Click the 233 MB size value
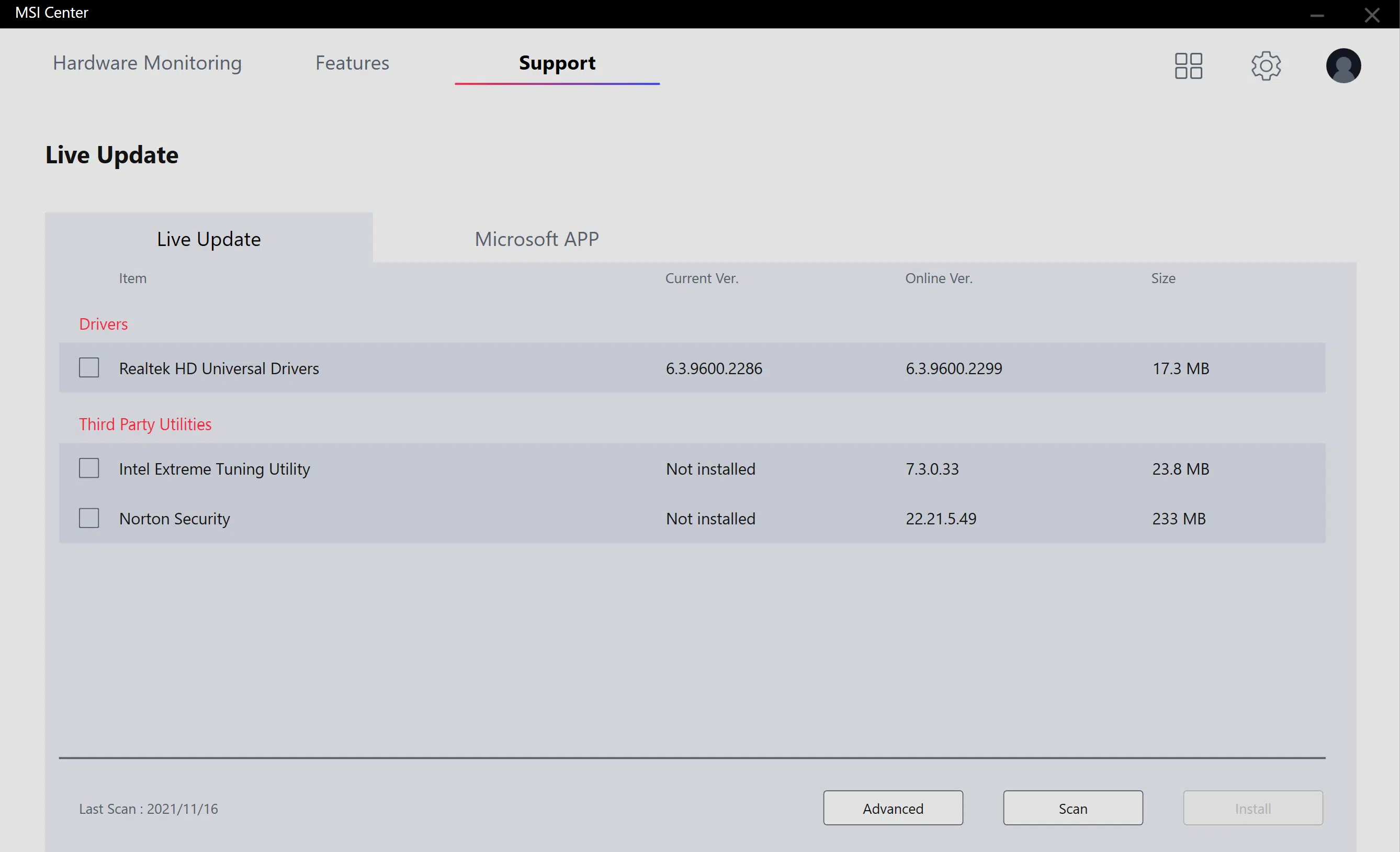 1178,518
